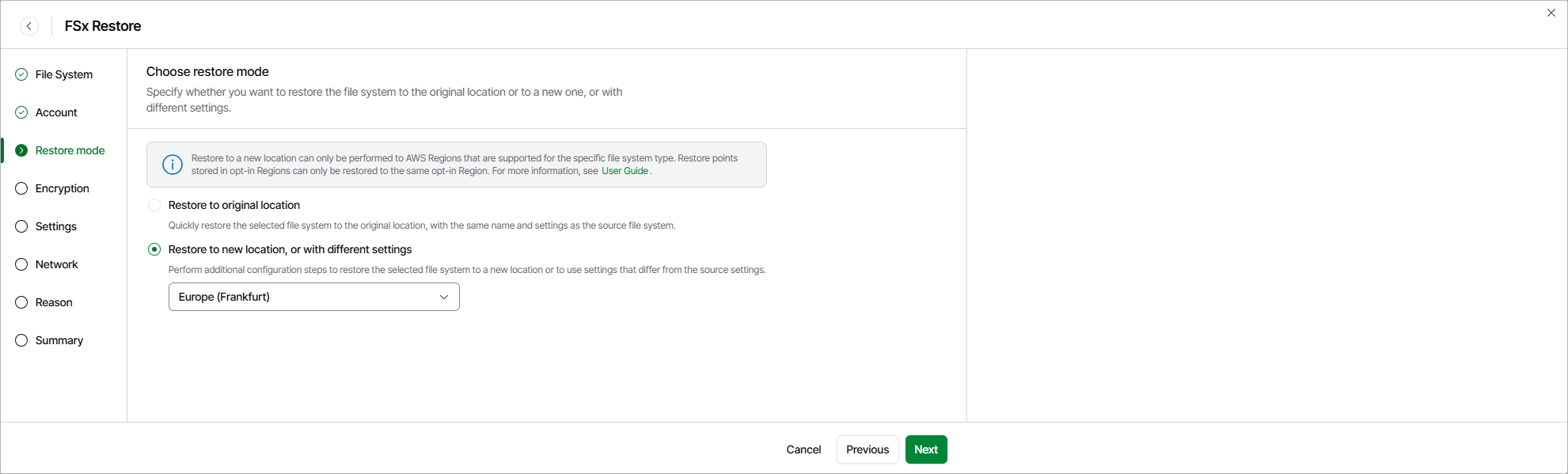Select Restore to new location radio button
1568x474 pixels.
pyautogui.click(x=154, y=249)
